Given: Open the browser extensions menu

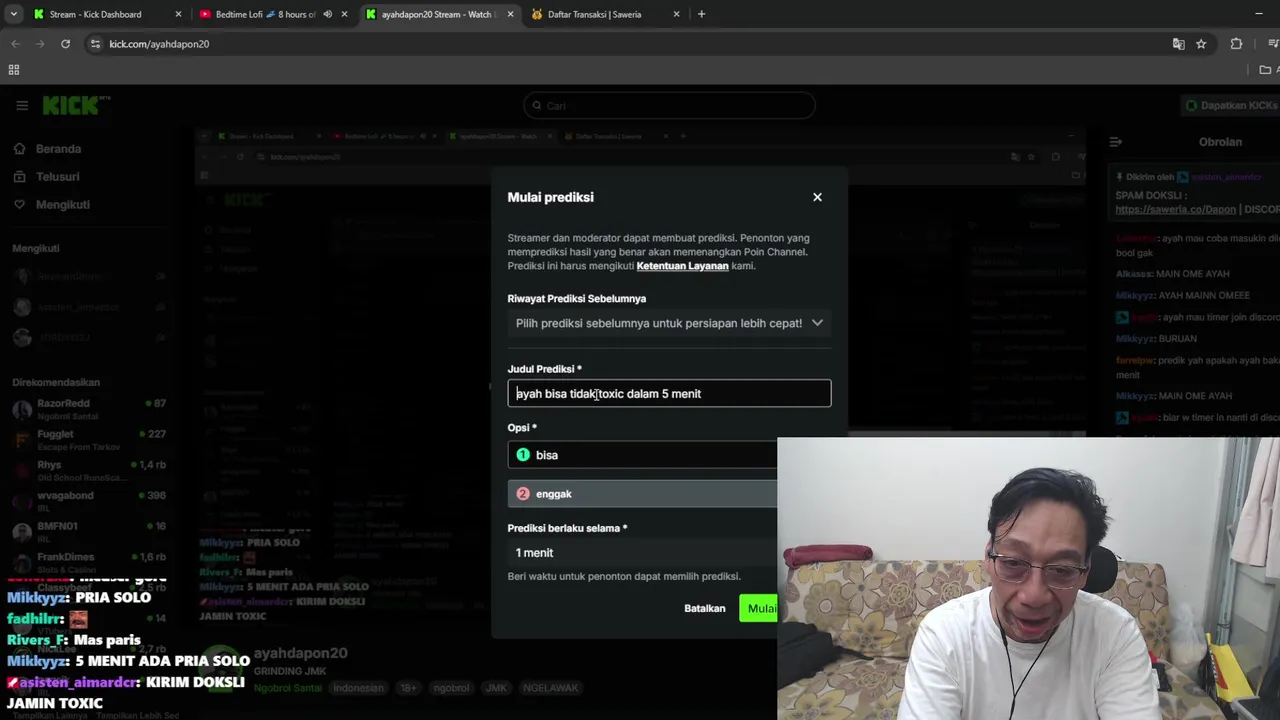Looking at the screenshot, I should click(1236, 44).
